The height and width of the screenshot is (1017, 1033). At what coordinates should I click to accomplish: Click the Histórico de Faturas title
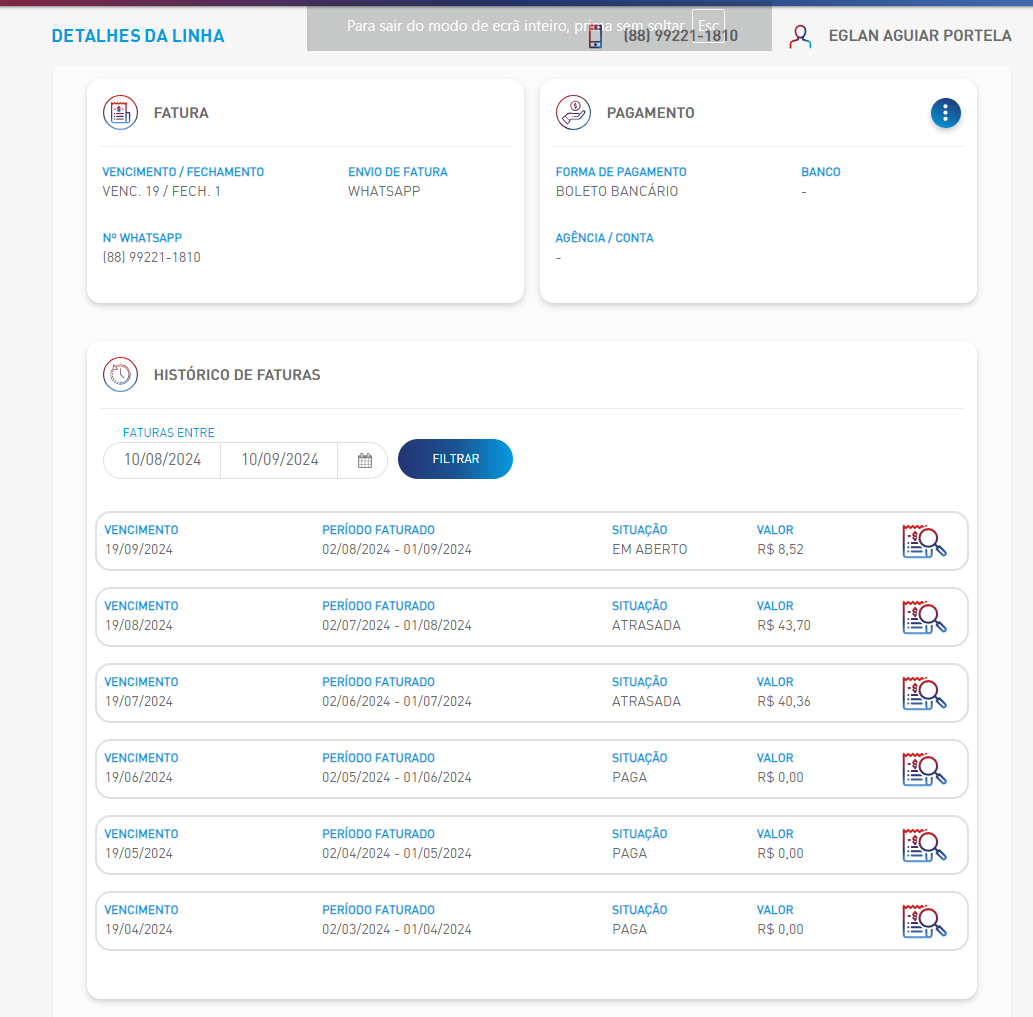(237, 375)
